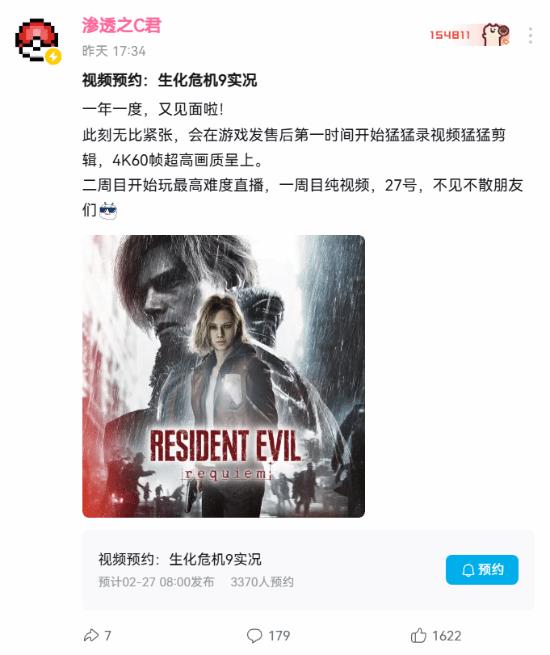Viewport: 550px width, 655px height.
Task: Click the share arrow icon
Action: tap(91, 635)
